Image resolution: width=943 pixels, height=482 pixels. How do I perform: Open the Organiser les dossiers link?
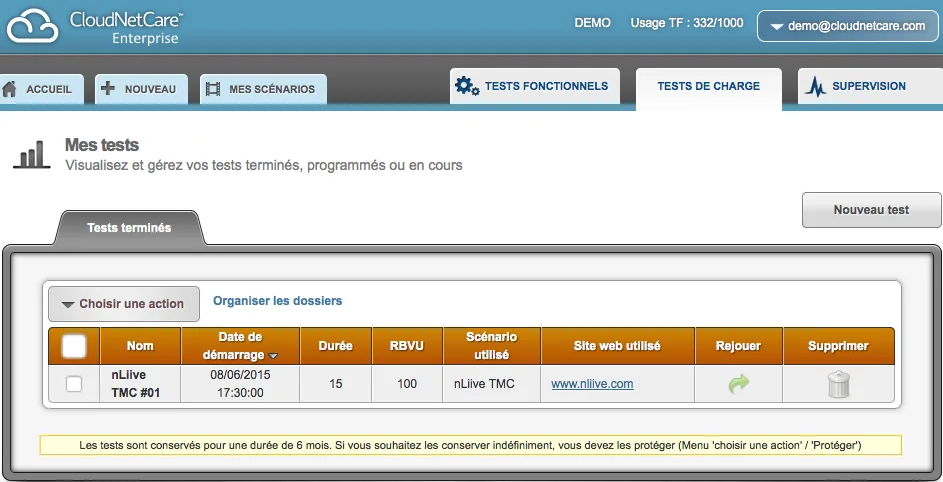[278, 301]
